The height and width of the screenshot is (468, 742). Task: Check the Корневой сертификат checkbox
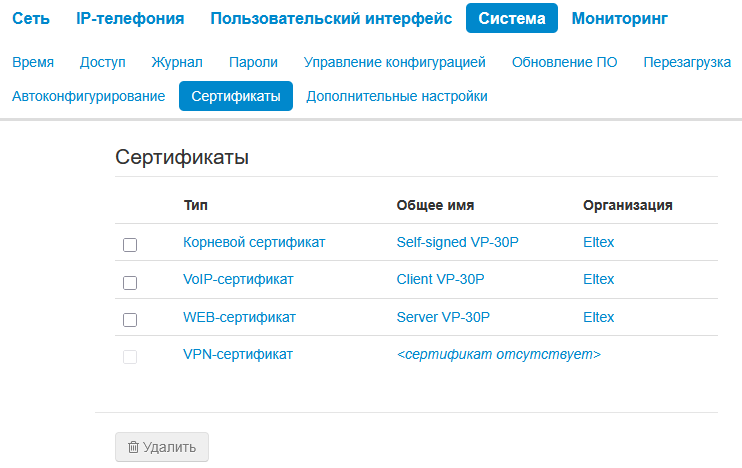(130, 245)
